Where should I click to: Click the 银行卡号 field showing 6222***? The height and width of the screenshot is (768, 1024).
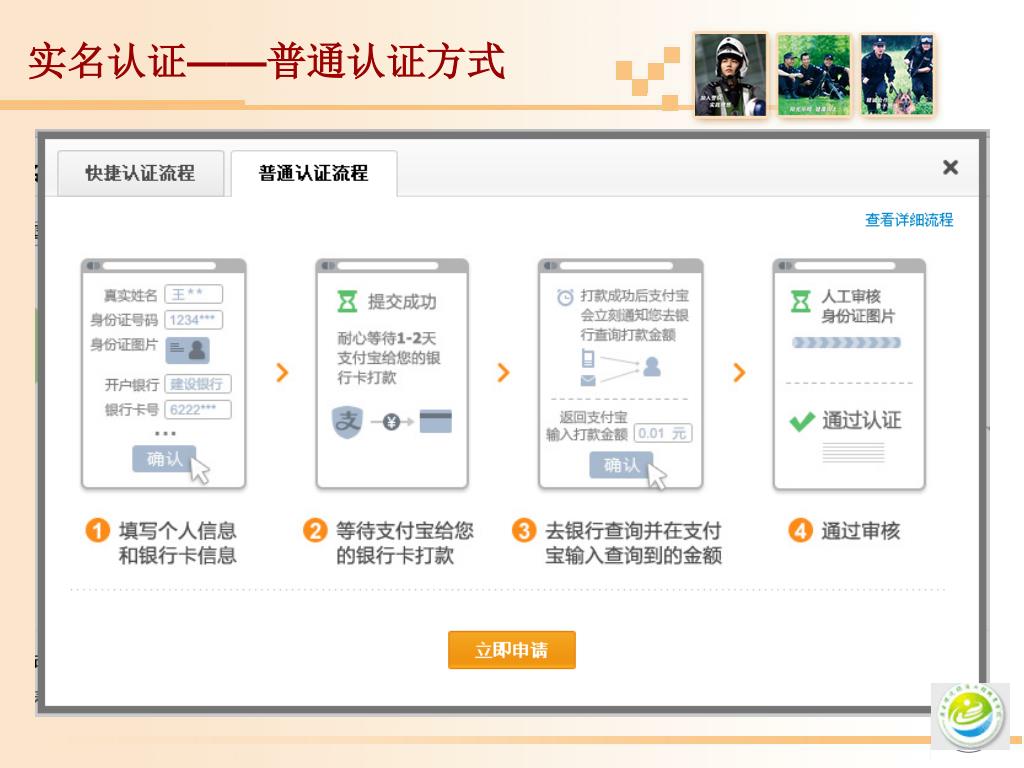197,409
